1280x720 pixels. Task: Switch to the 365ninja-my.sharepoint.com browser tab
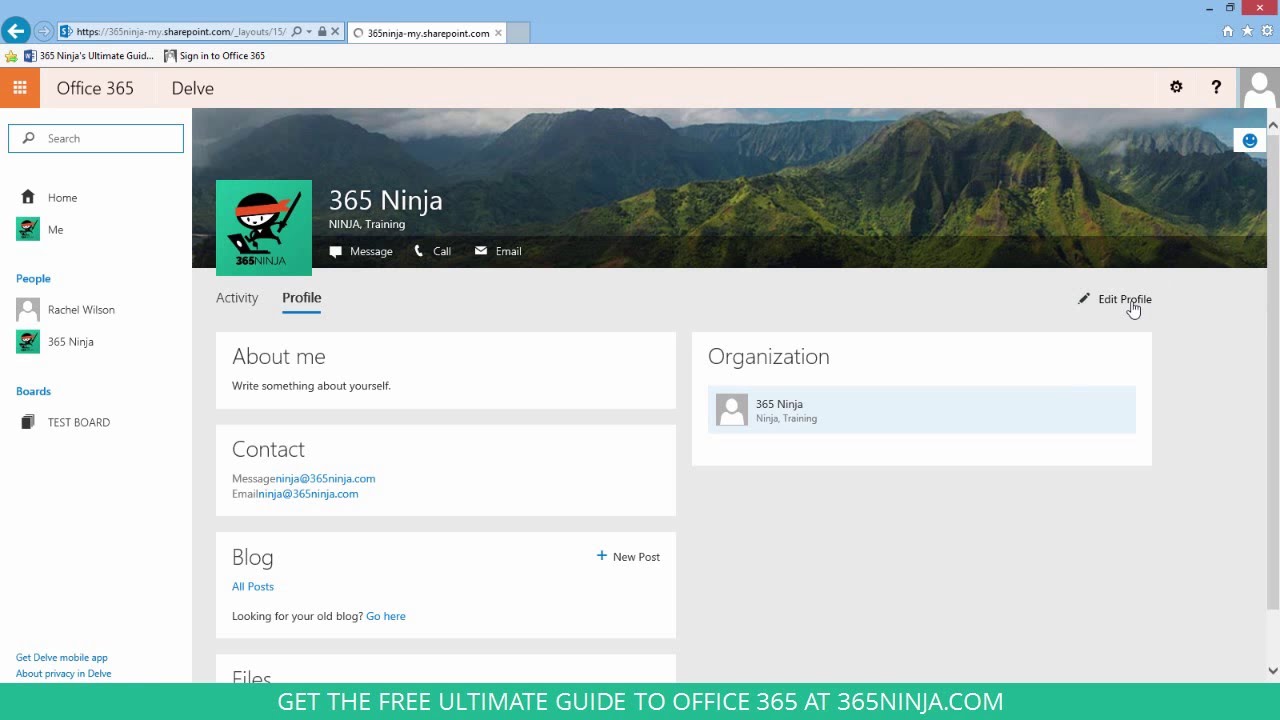tap(428, 33)
